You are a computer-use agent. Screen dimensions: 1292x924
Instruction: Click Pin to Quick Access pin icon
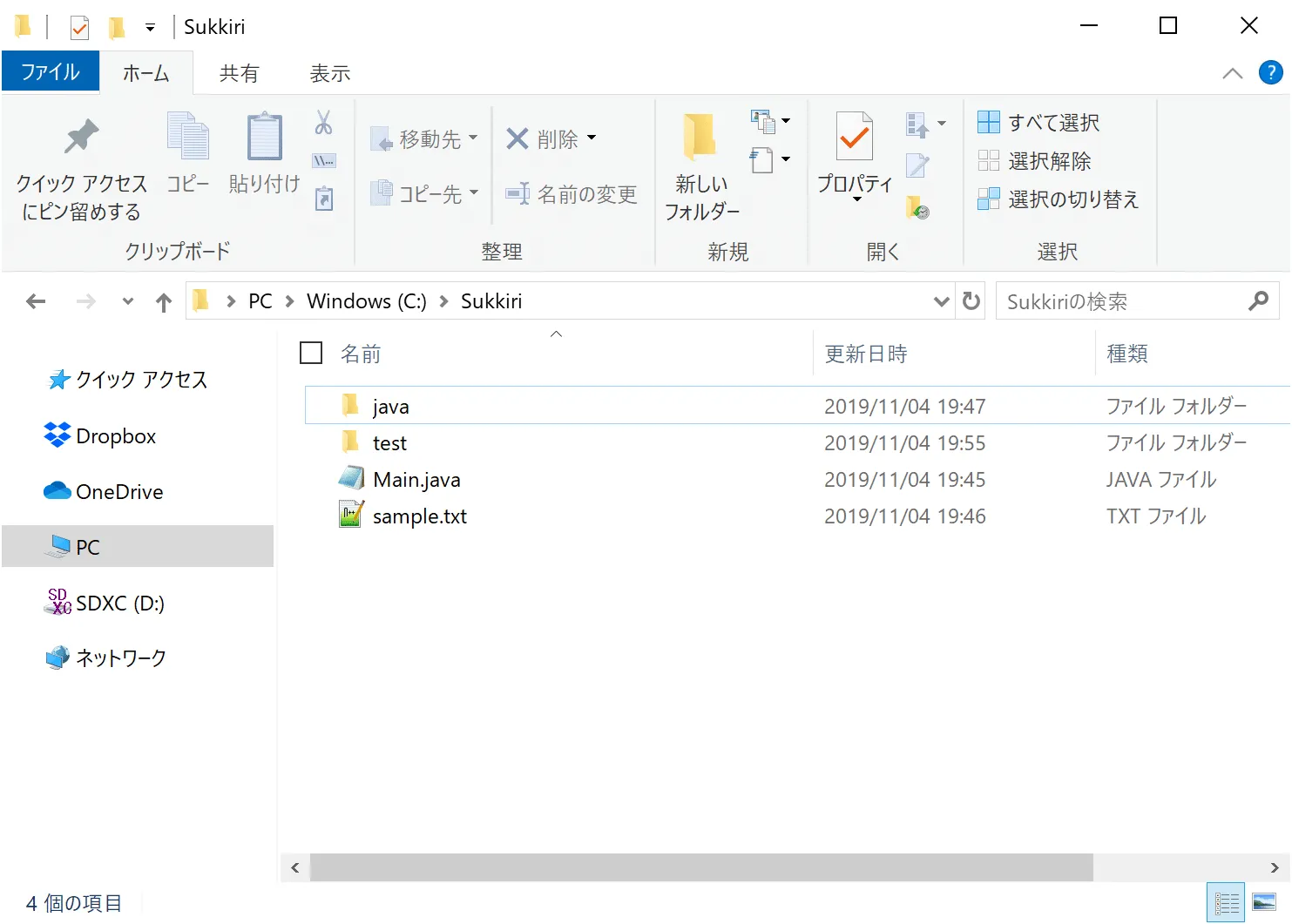pos(82,136)
